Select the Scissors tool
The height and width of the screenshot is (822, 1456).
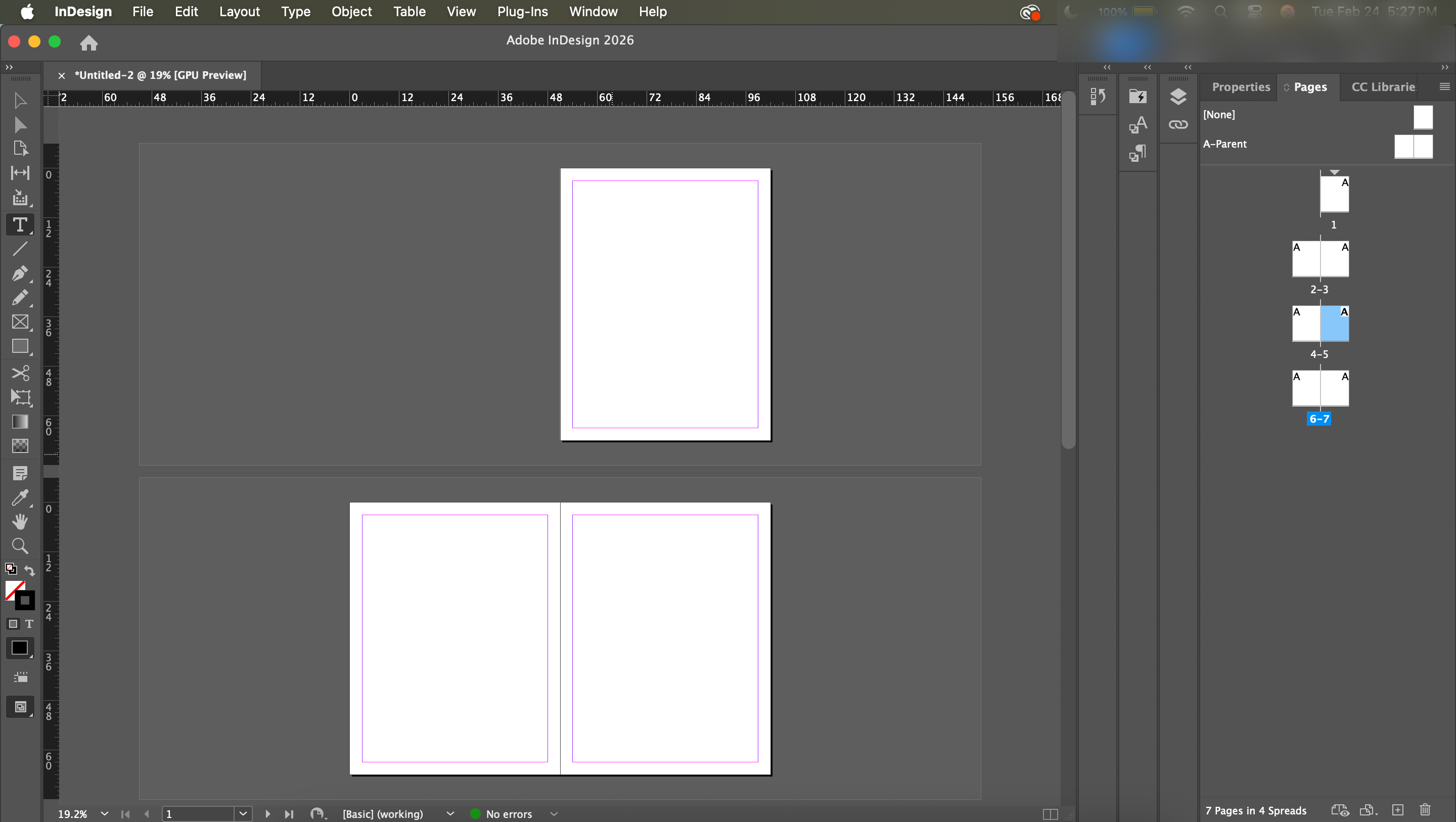[20, 373]
